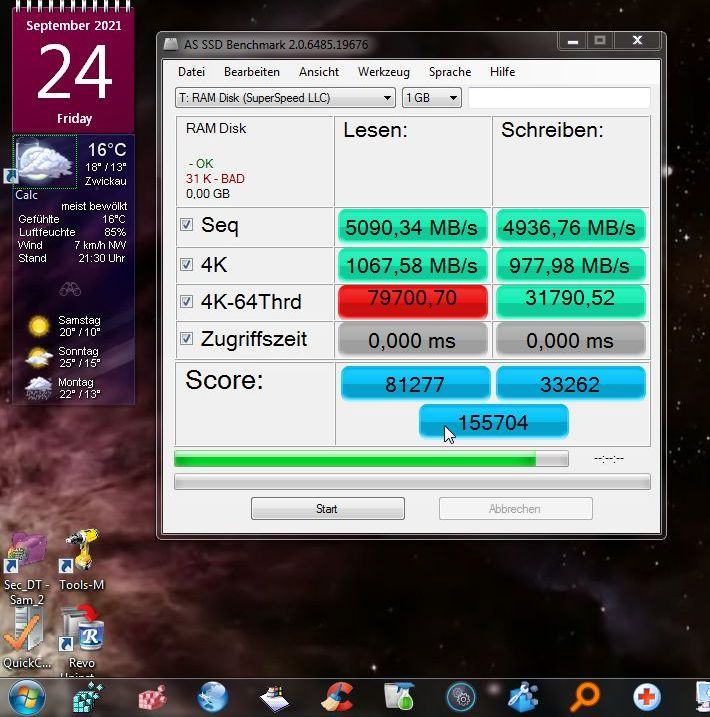The image size is (710, 717).
Task: Click the Lesen: column header
Action: (x=375, y=130)
